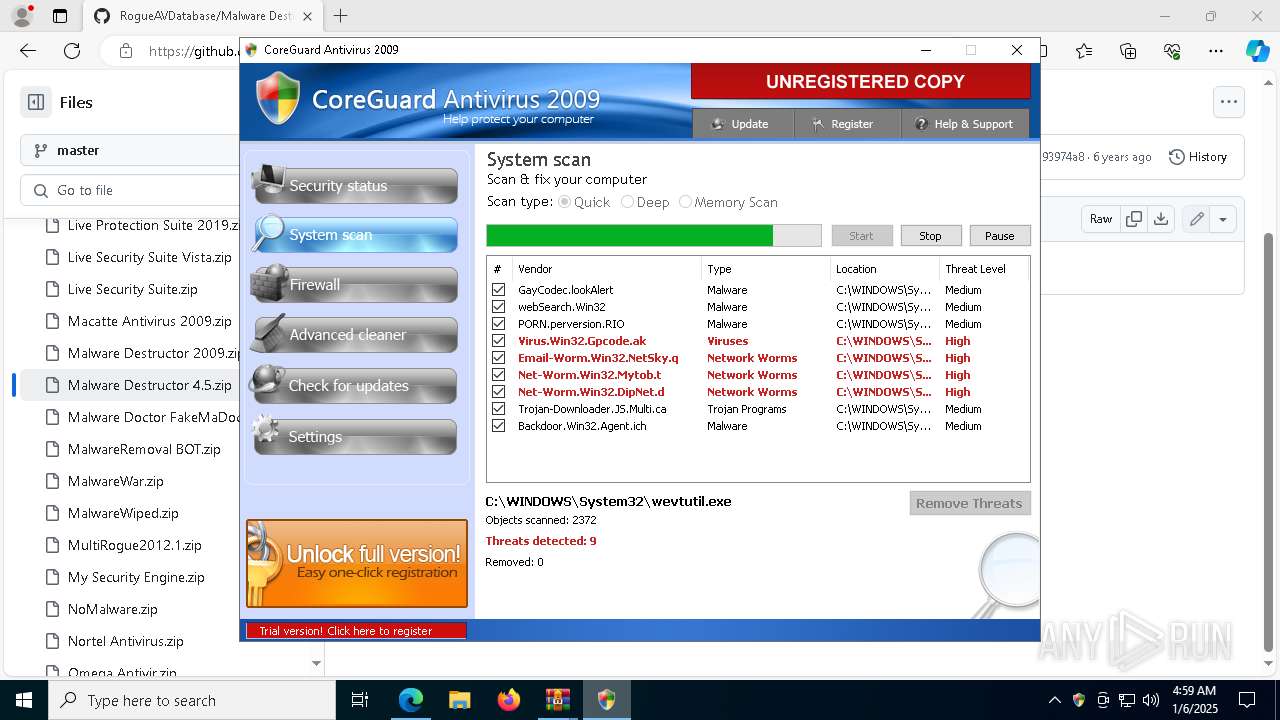
Task: Open Edge favorites star icon
Action: pos(1084,51)
